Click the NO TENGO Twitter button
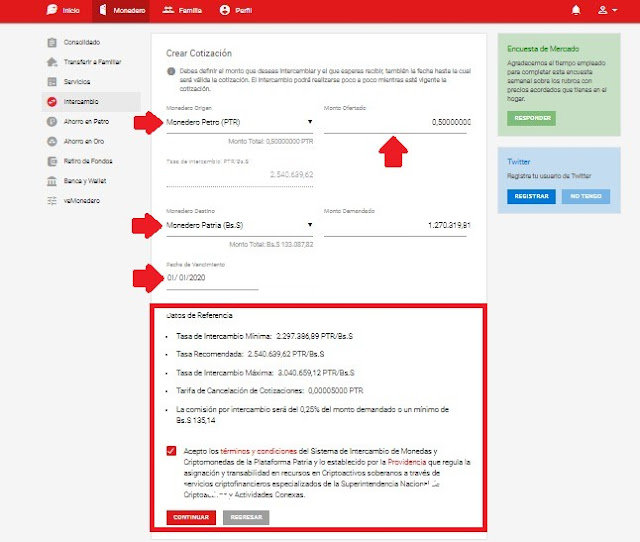 click(586, 196)
